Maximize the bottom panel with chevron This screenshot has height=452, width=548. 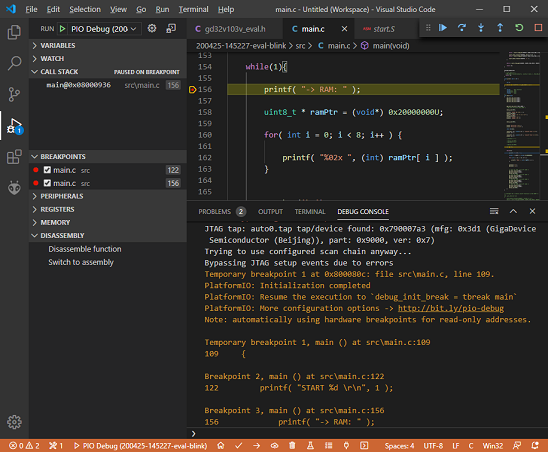point(513,211)
